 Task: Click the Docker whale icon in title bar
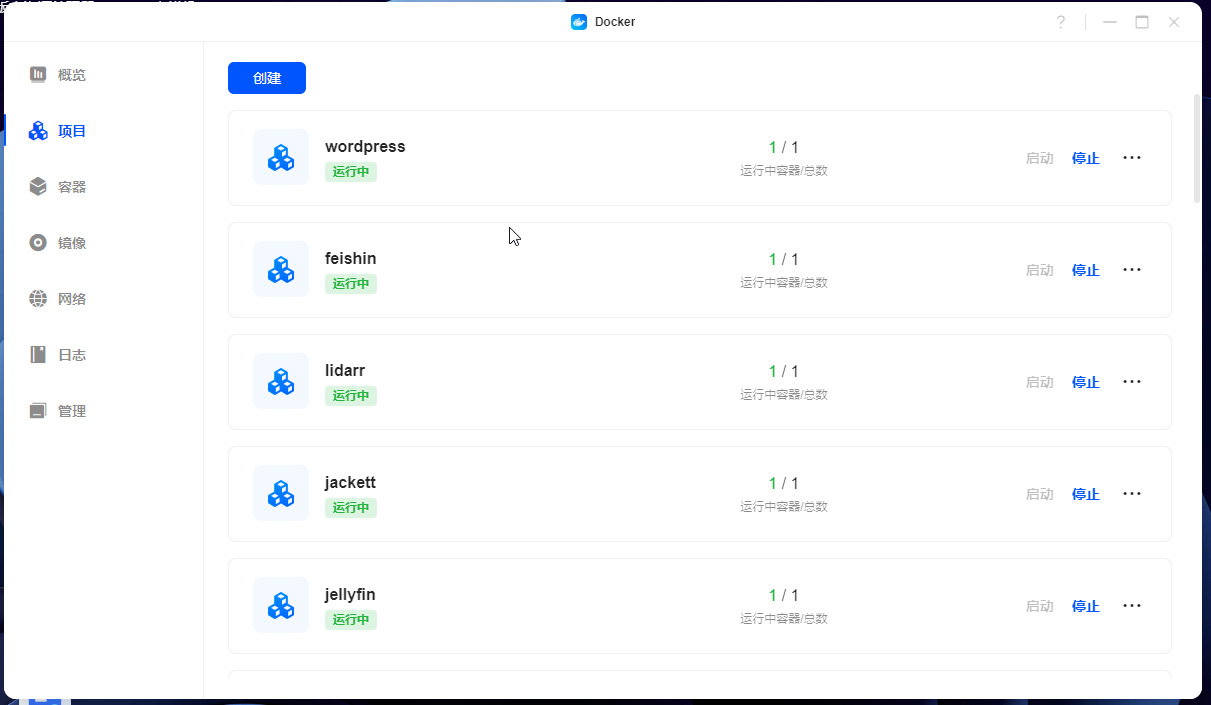579,22
